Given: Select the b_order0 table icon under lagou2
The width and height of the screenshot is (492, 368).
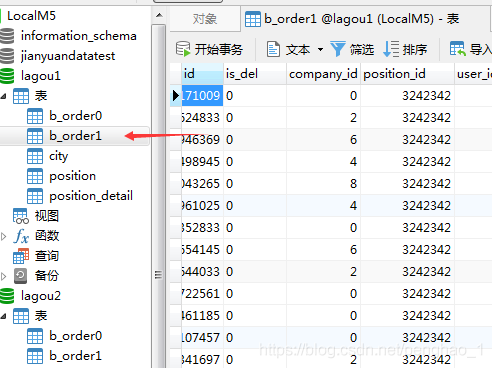Looking at the screenshot, I should [35, 336].
